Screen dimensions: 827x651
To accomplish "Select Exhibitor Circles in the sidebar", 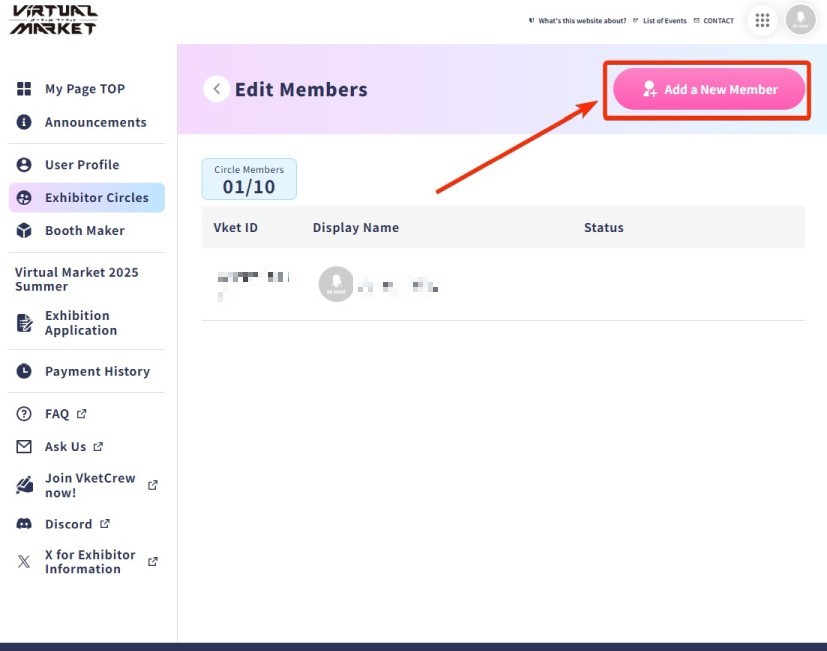I will click(96, 198).
